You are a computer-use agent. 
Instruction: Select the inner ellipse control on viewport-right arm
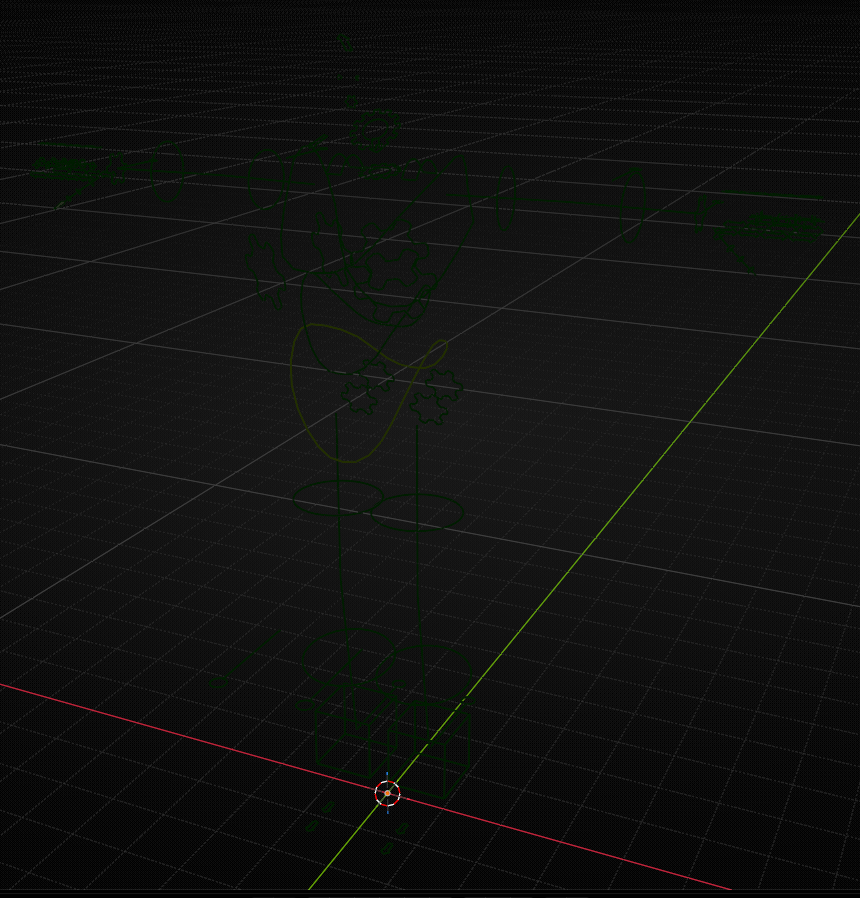[x=506, y=198]
